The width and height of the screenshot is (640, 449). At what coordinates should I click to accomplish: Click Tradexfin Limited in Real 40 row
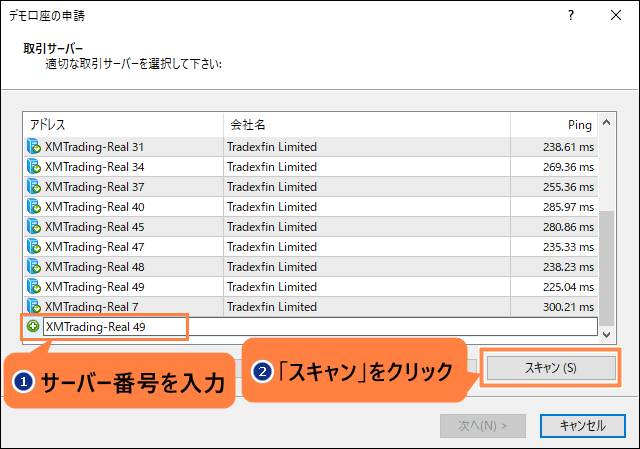[x=272, y=207]
